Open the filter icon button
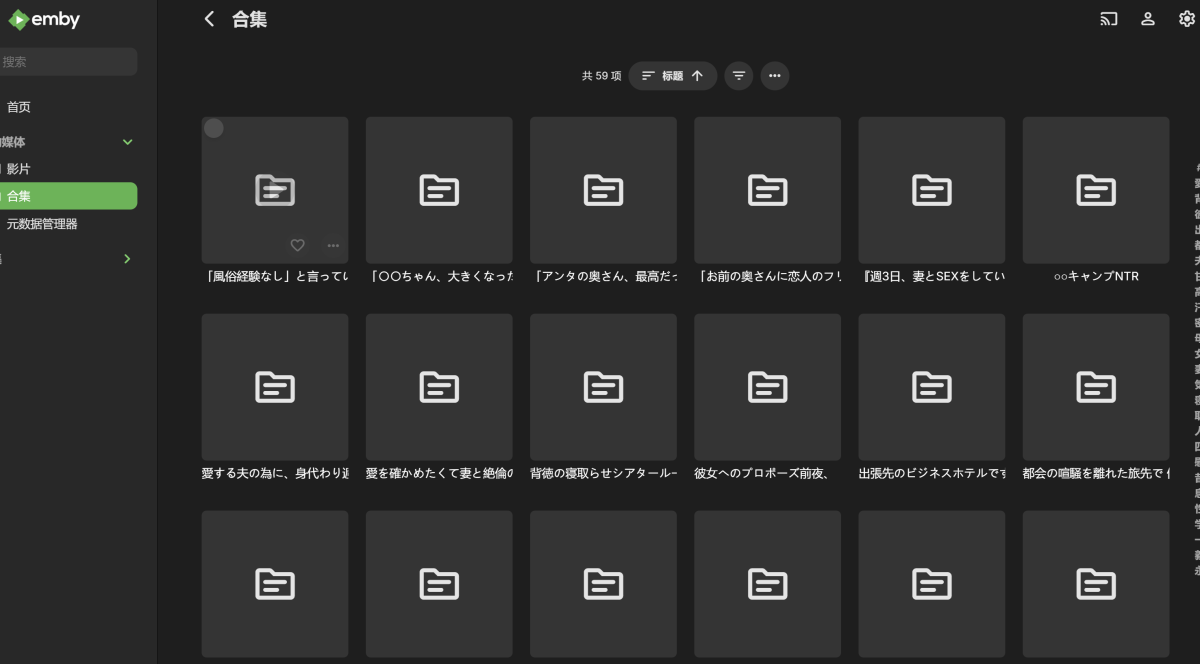The height and width of the screenshot is (664, 1200). point(739,76)
